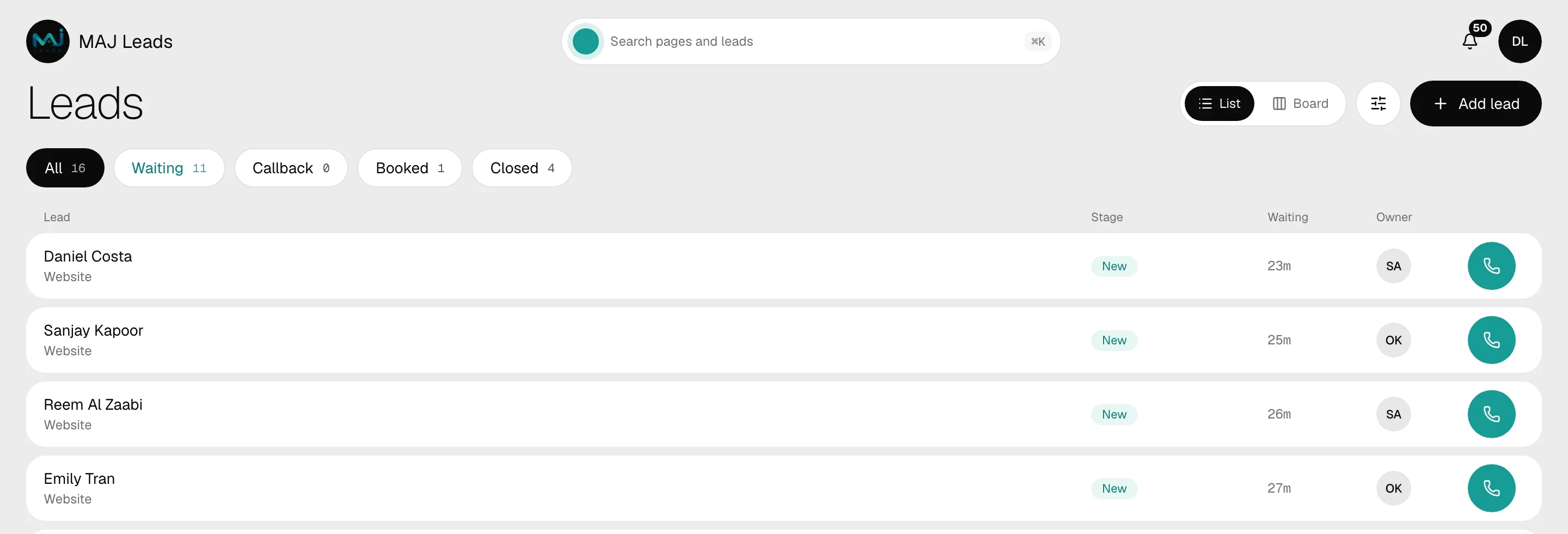
Task: Click New stage badge for Sanjay Kapoor
Action: [1114, 340]
